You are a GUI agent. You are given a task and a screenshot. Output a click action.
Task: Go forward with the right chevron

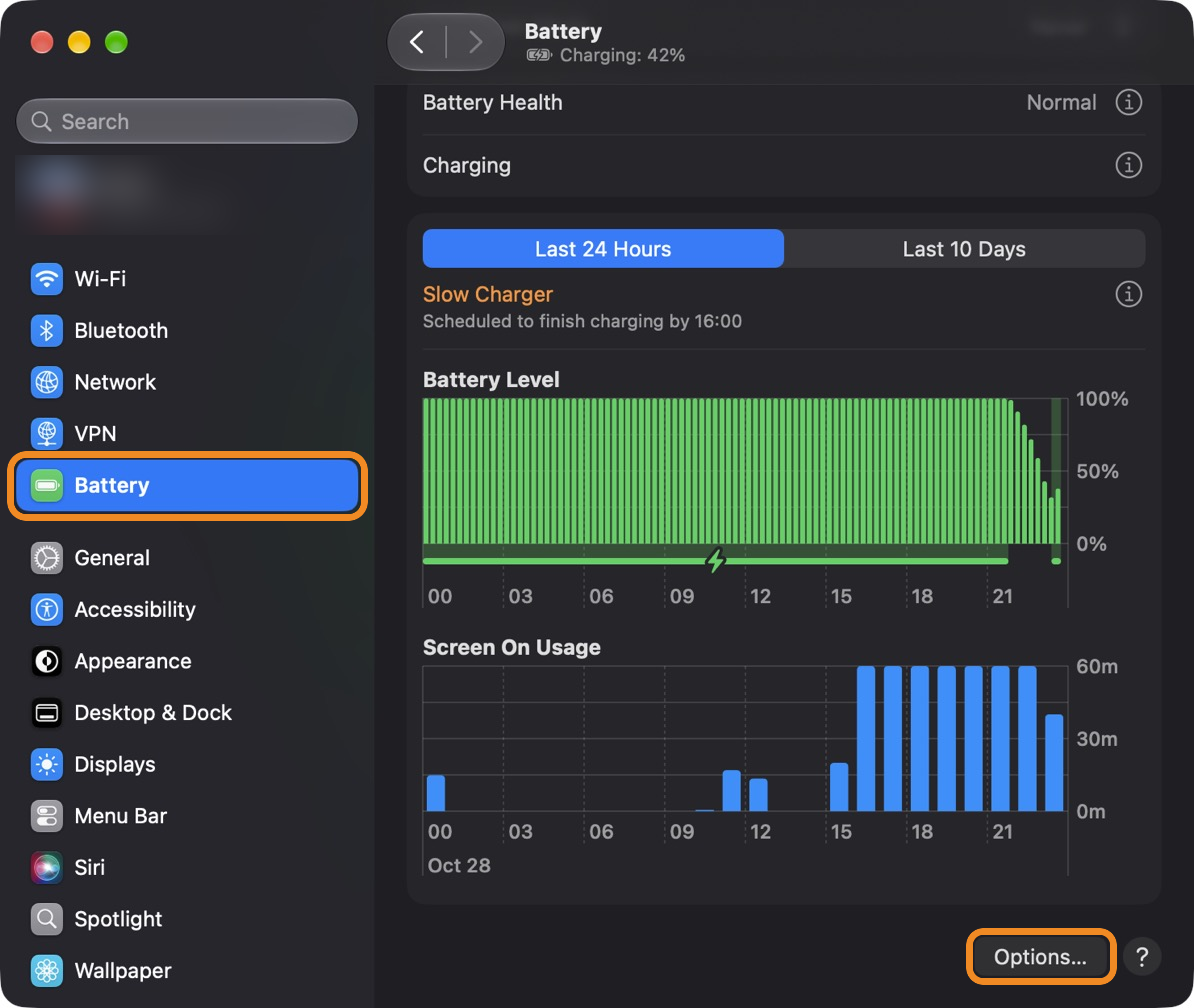pos(475,42)
